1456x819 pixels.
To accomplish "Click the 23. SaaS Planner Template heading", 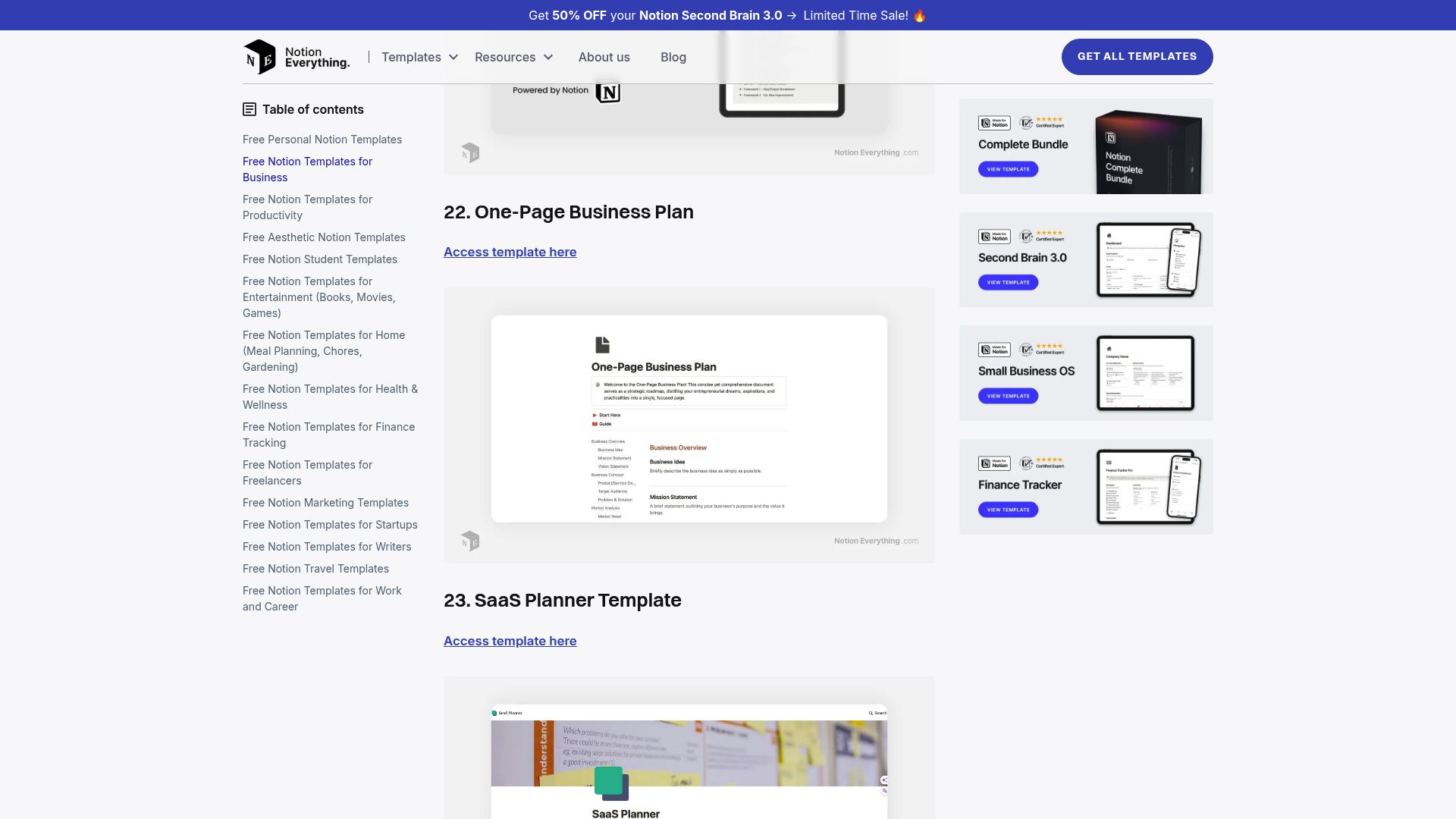I will pos(563,600).
